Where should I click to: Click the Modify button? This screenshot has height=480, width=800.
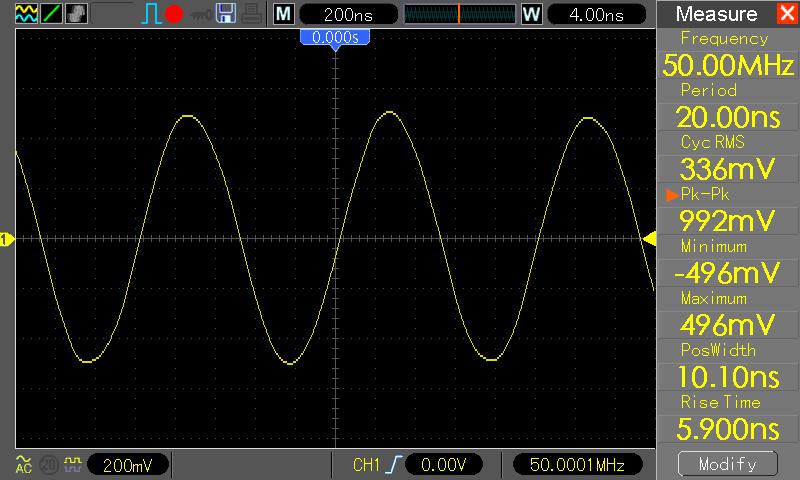point(728,464)
